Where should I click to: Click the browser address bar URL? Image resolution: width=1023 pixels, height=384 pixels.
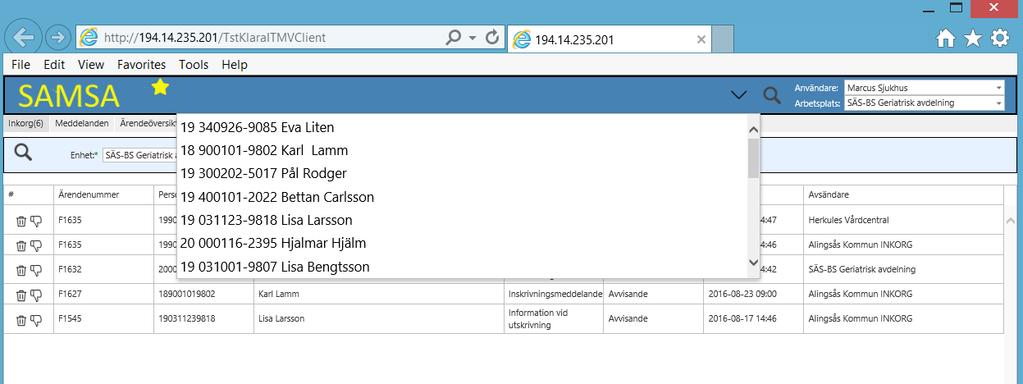215,38
